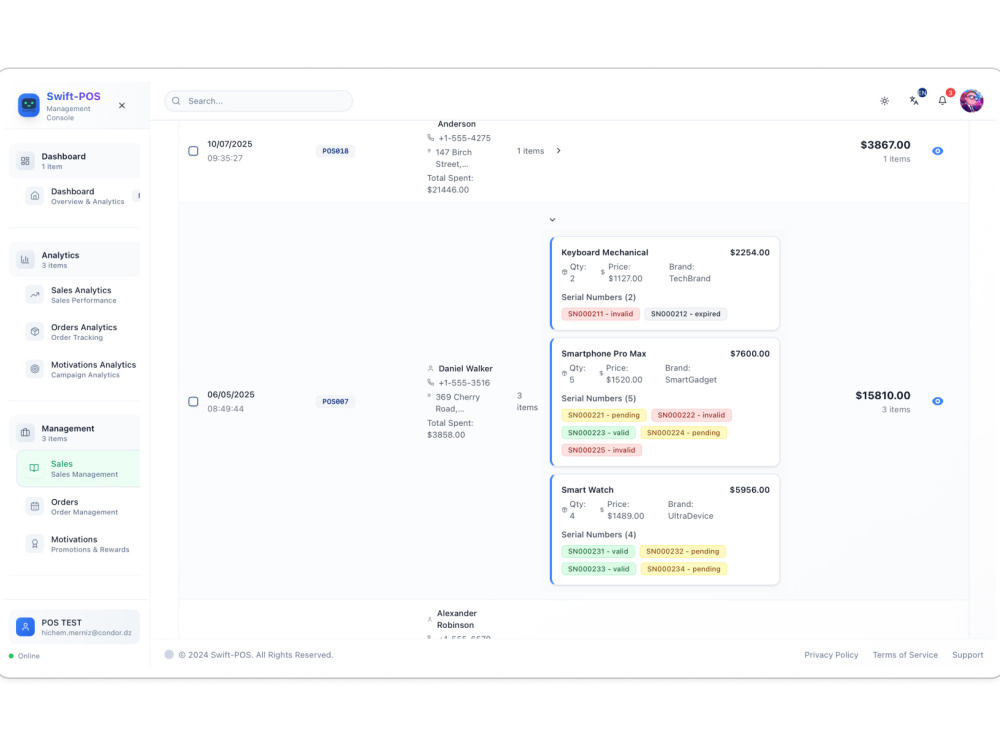Click serial tag SN000224 - pending
Viewport: 1000px width, 750px height.
683,432
